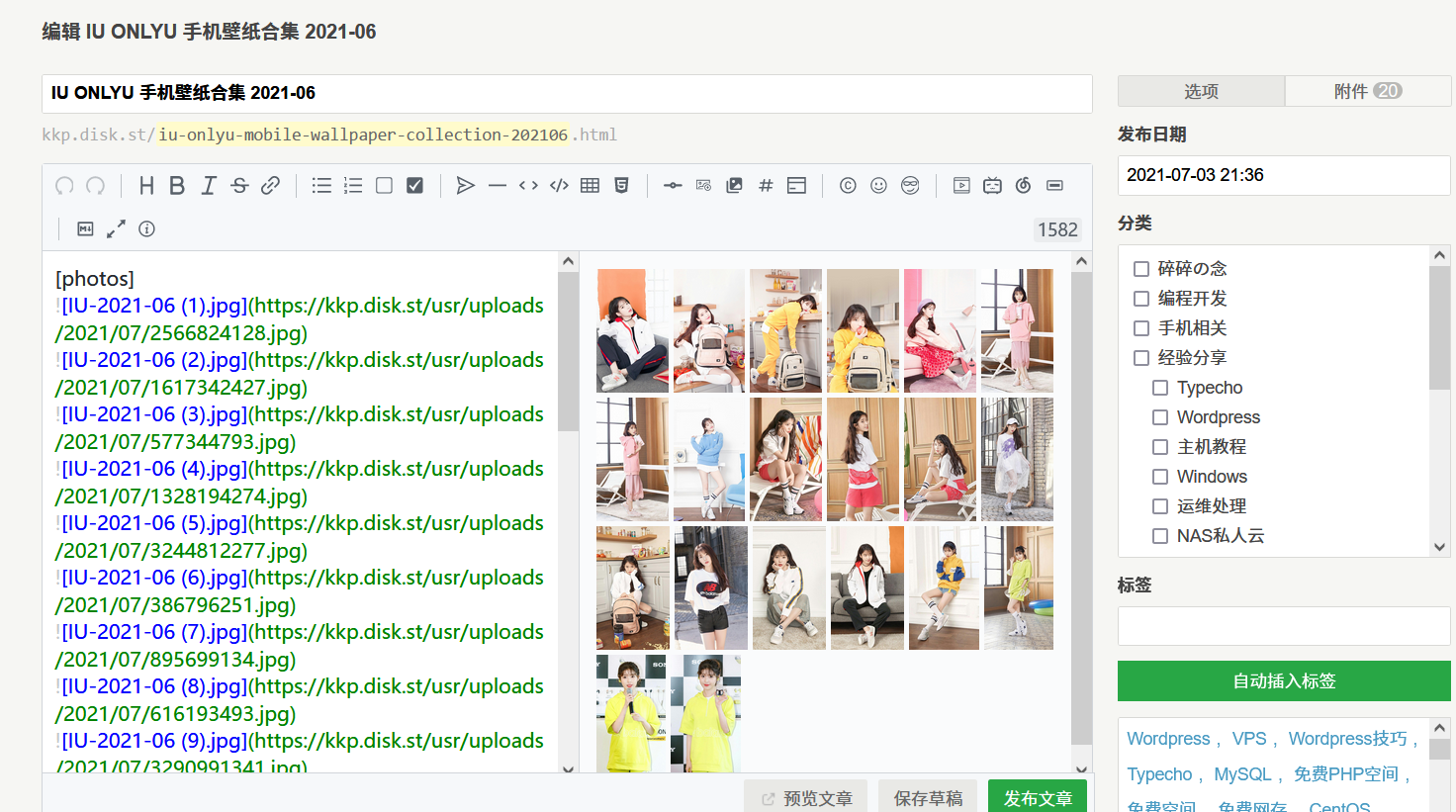The height and width of the screenshot is (812, 1456).
Task: Insert inline code with the <> icon
Action: 528,185
